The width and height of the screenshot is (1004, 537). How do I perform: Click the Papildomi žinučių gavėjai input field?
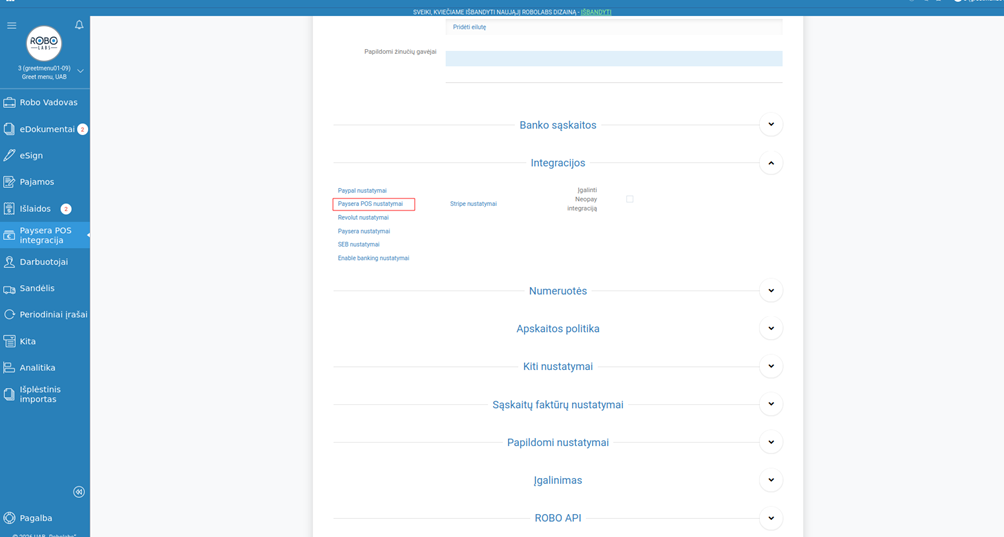pos(614,58)
